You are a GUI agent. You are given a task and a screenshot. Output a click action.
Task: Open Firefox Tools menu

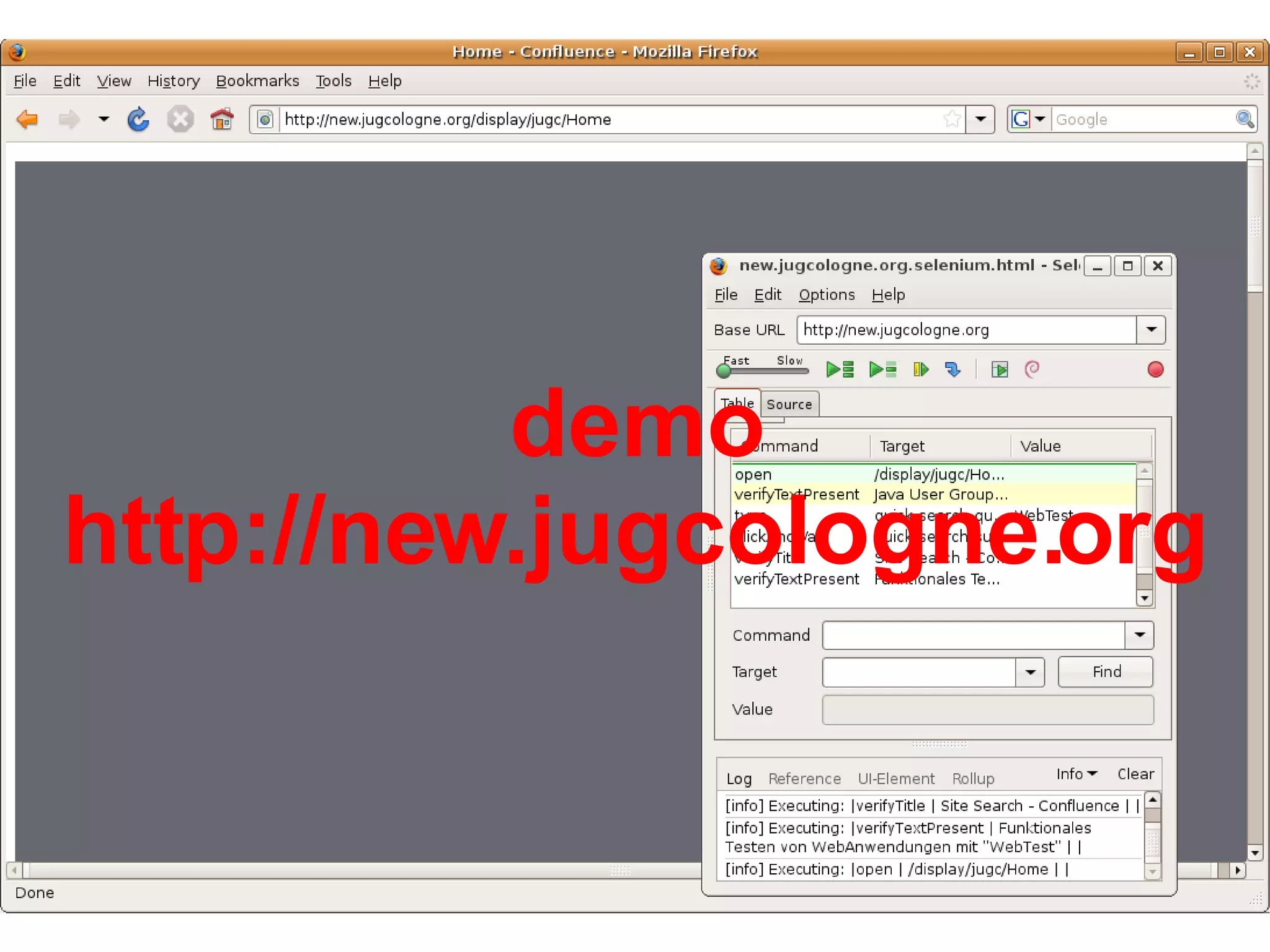pyautogui.click(x=333, y=81)
